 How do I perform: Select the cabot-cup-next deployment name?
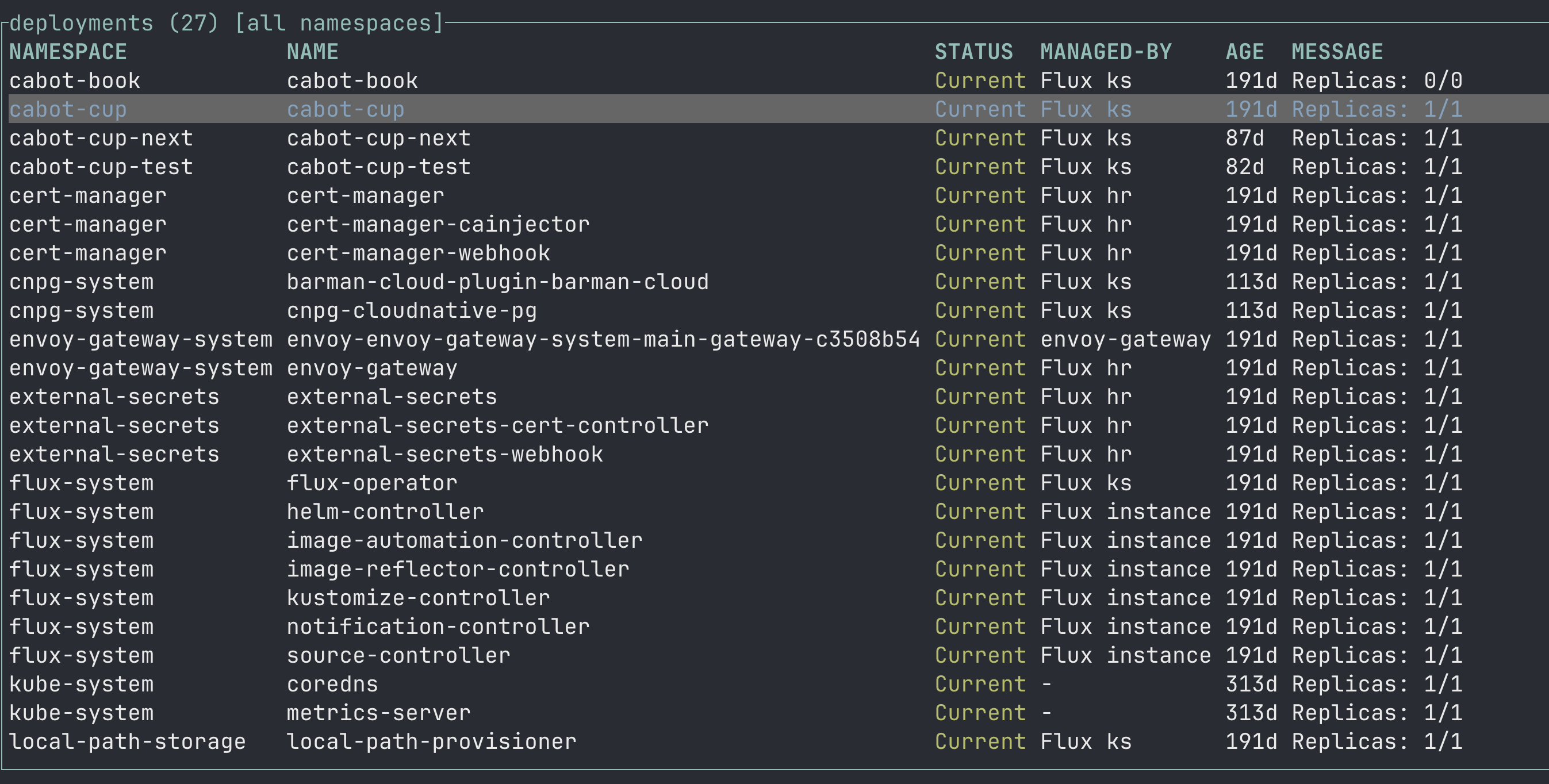pyautogui.click(x=379, y=139)
